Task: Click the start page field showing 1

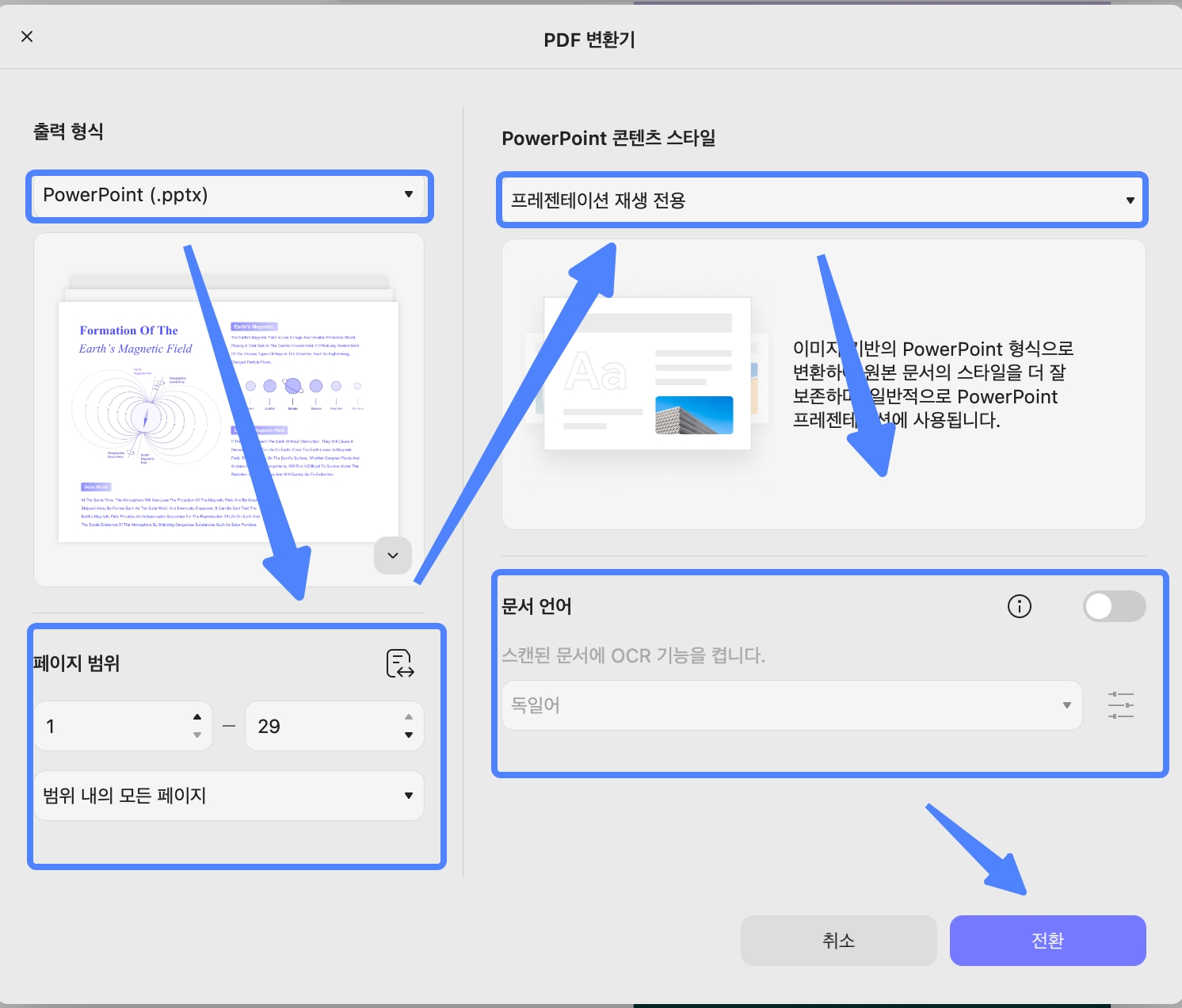Action: 124,726
